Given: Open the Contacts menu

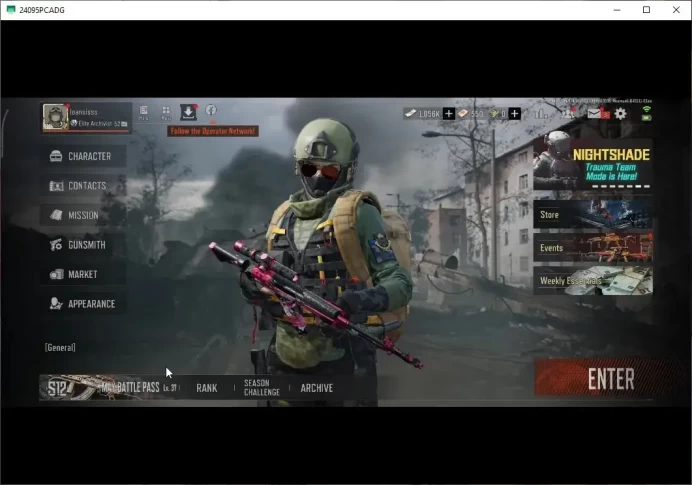Looking at the screenshot, I should 83,186.
